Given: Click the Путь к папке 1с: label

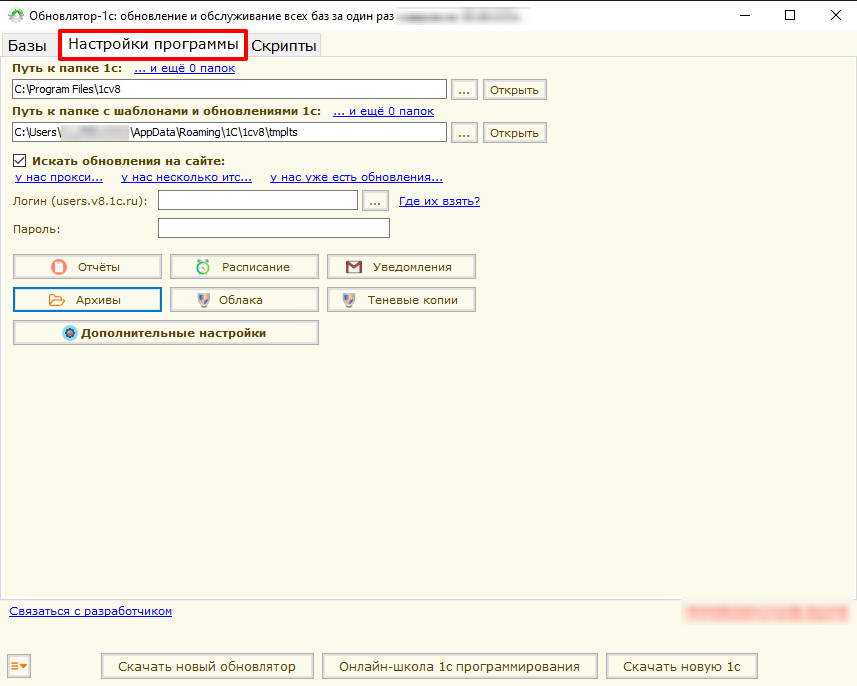Looking at the screenshot, I should [67, 68].
